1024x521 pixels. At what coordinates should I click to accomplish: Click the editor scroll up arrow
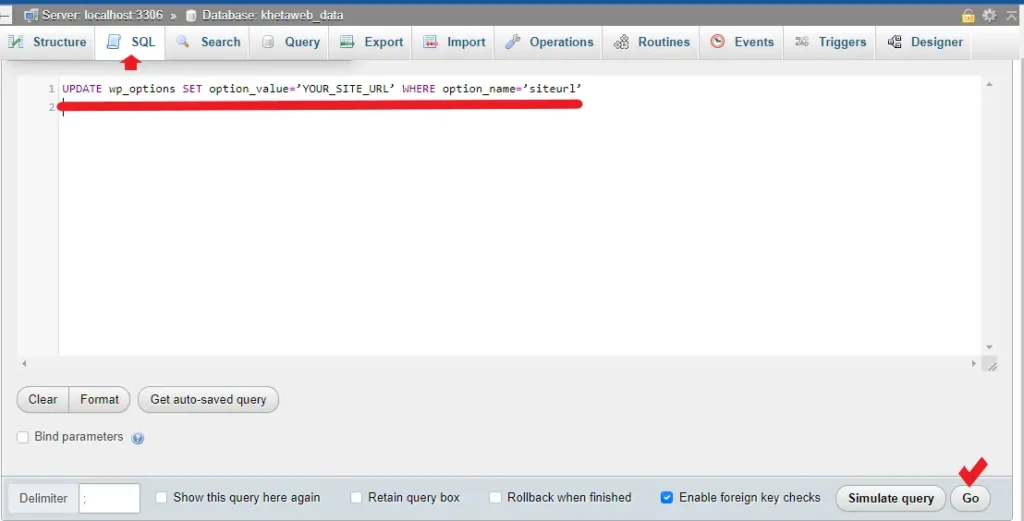point(989,84)
